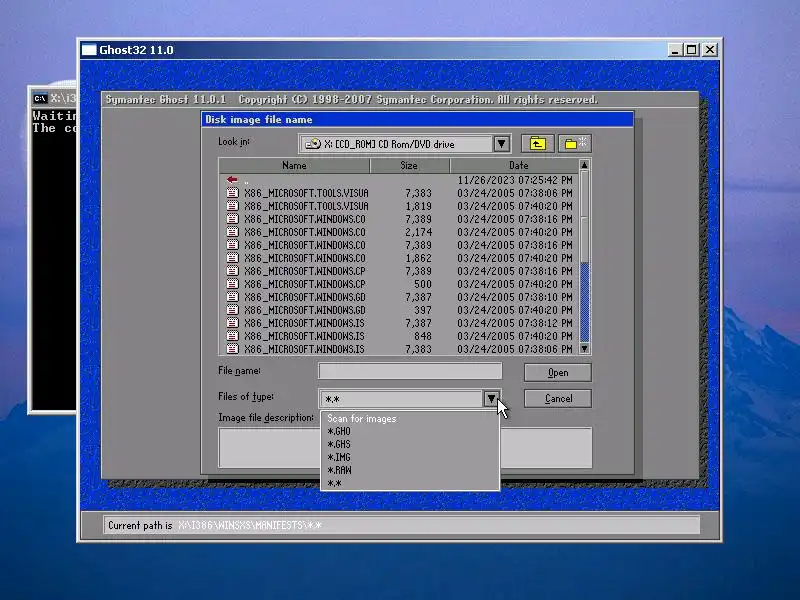Click the date of the 397 size file
Screen dimensions: 800x600
[515, 310]
